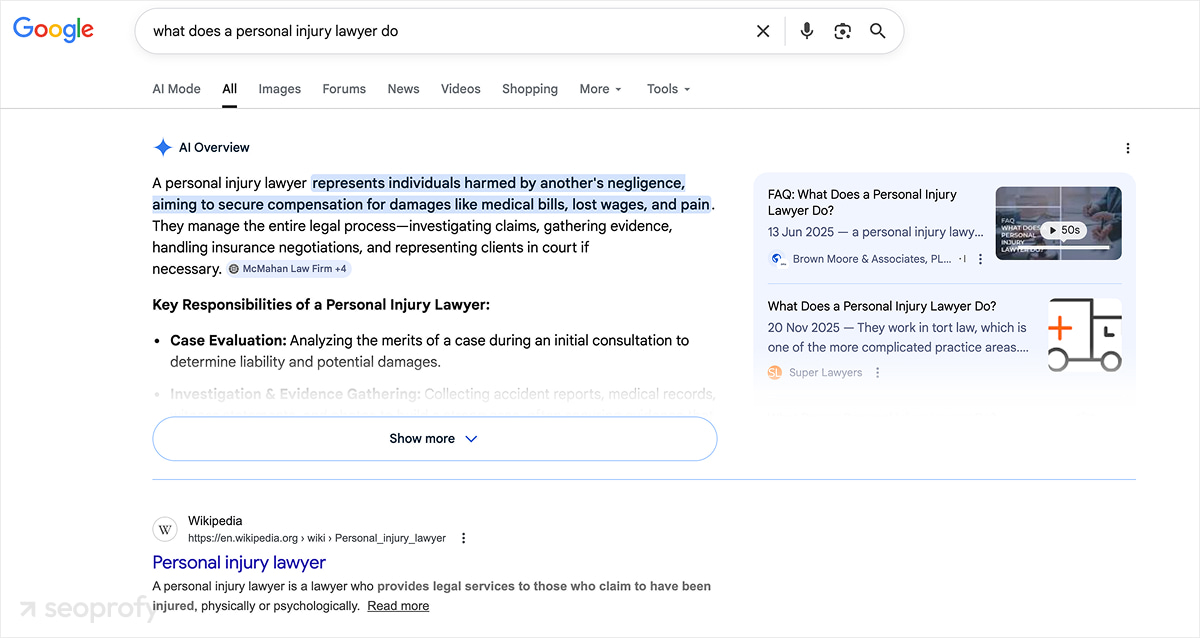The width and height of the screenshot is (1200, 638).
Task: Click the Brown Moore & Associates source icon
Action: (x=776, y=259)
